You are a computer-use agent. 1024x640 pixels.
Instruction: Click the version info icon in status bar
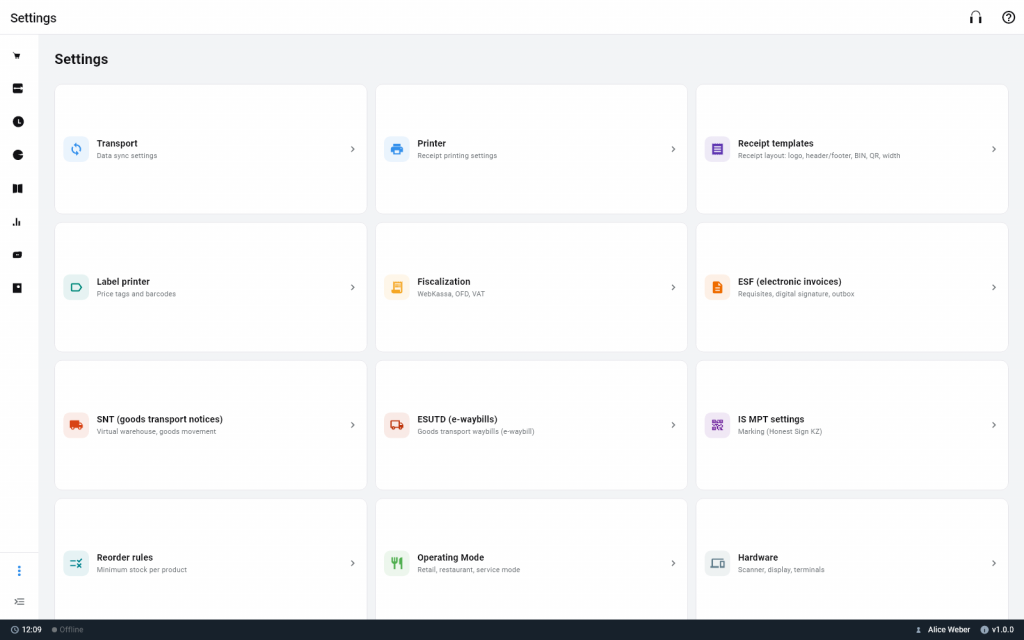coord(984,630)
